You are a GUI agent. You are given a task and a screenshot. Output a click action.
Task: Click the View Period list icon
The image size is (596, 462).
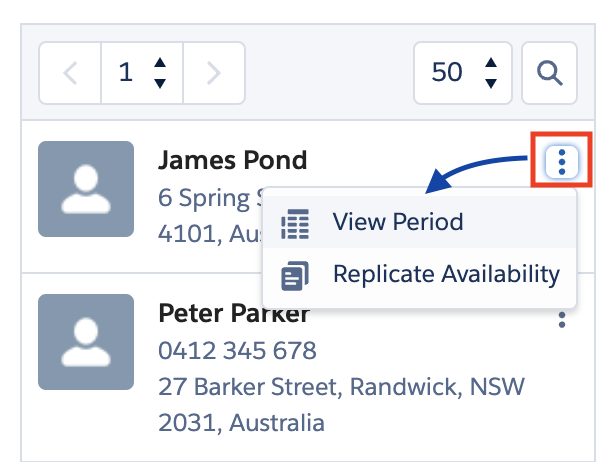[295, 224]
